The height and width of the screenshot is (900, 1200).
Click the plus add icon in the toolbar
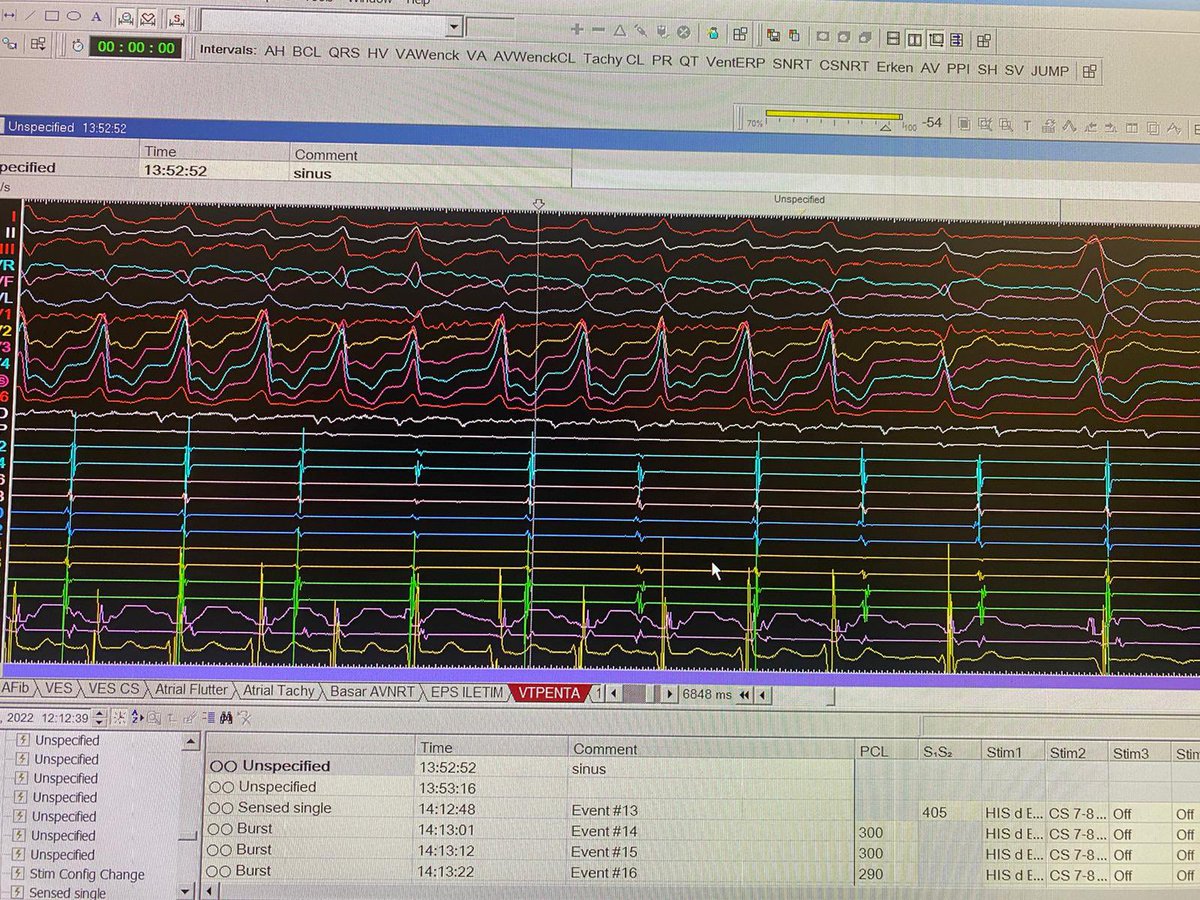pyautogui.click(x=576, y=31)
